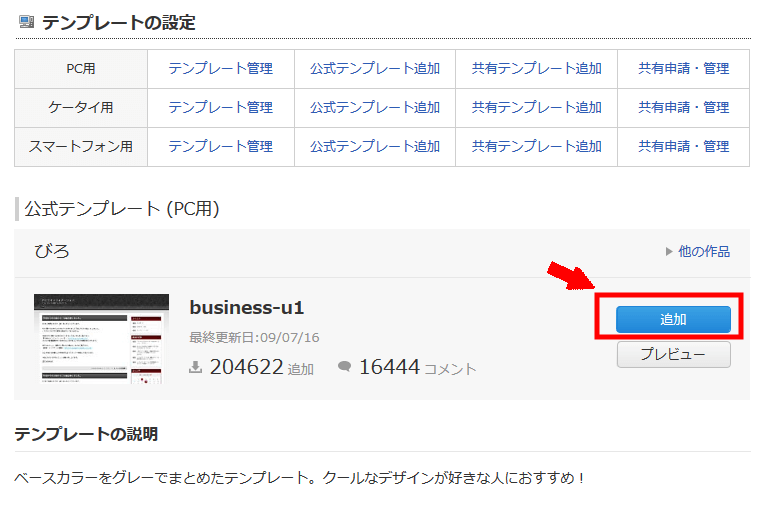Click the computer icon beside テンプレートの設定
Screen dimensions: 777x530
26,22
